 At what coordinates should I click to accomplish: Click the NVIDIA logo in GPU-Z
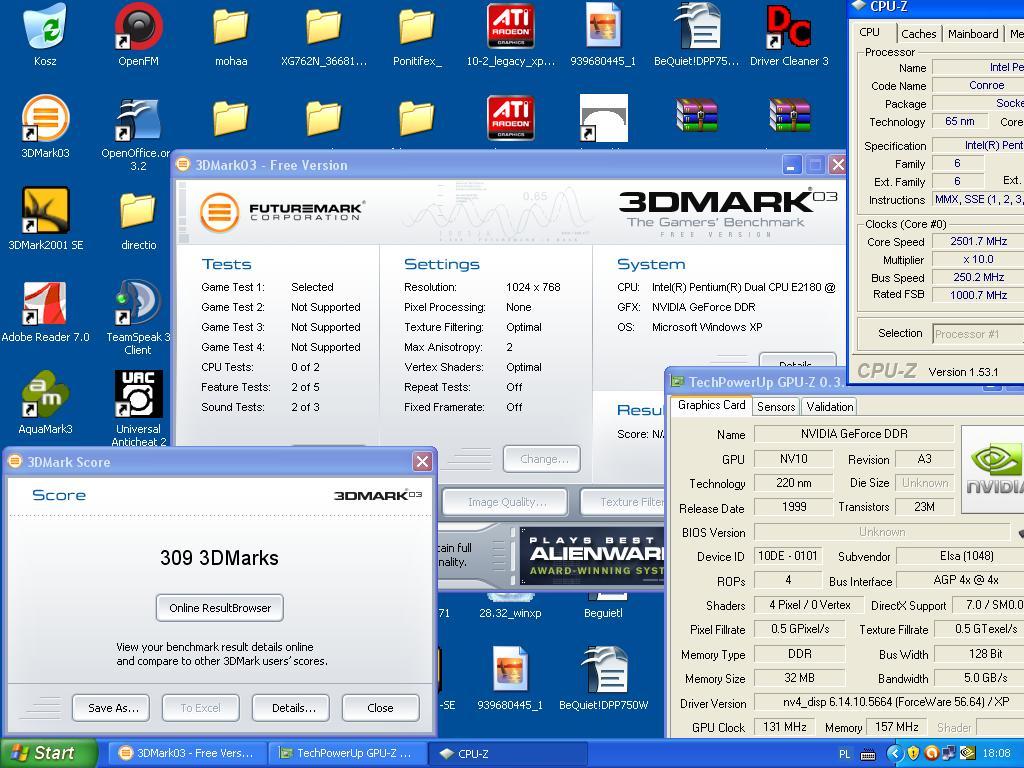992,469
